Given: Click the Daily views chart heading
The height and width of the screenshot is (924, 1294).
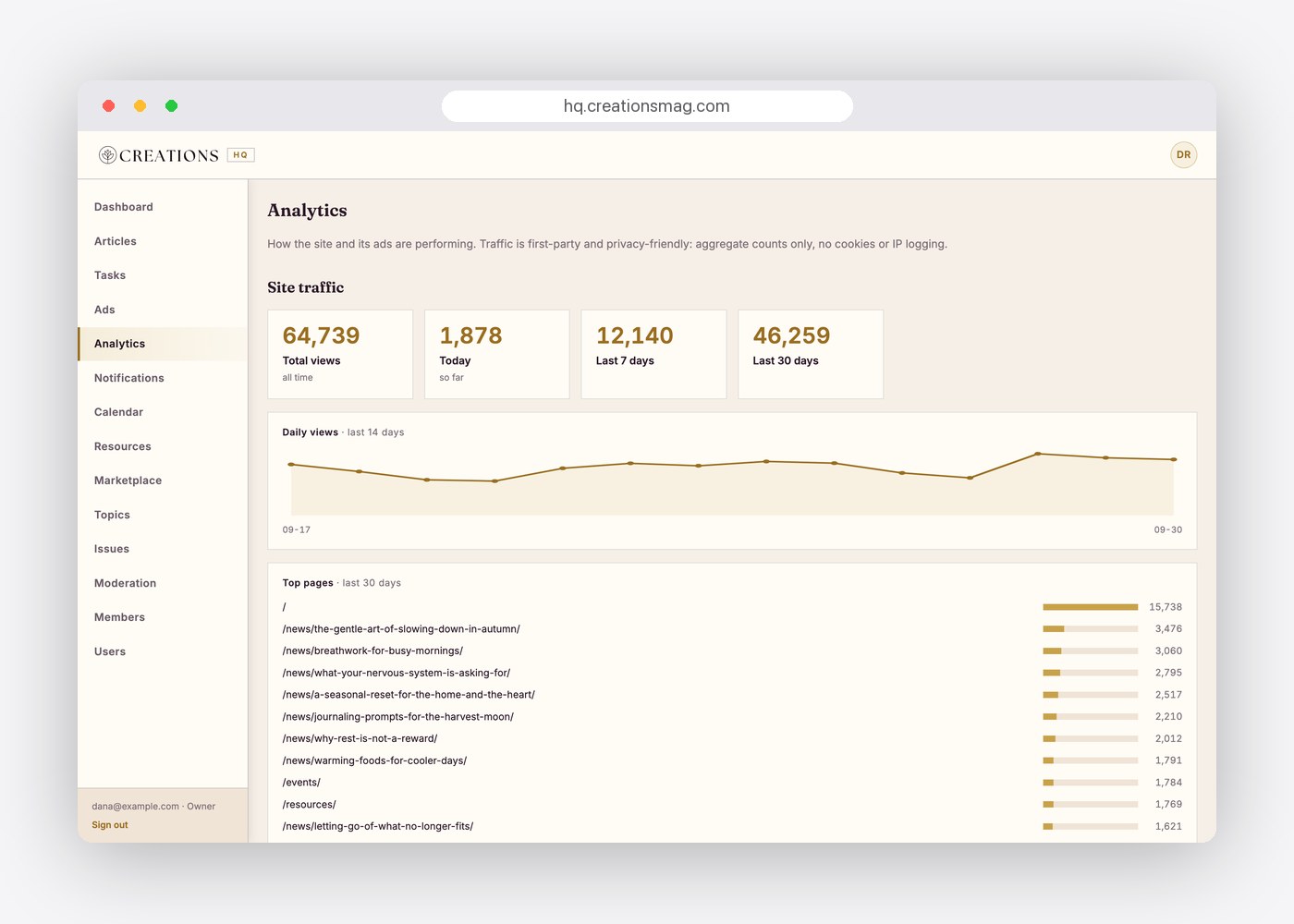Looking at the screenshot, I should coord(343,432).
